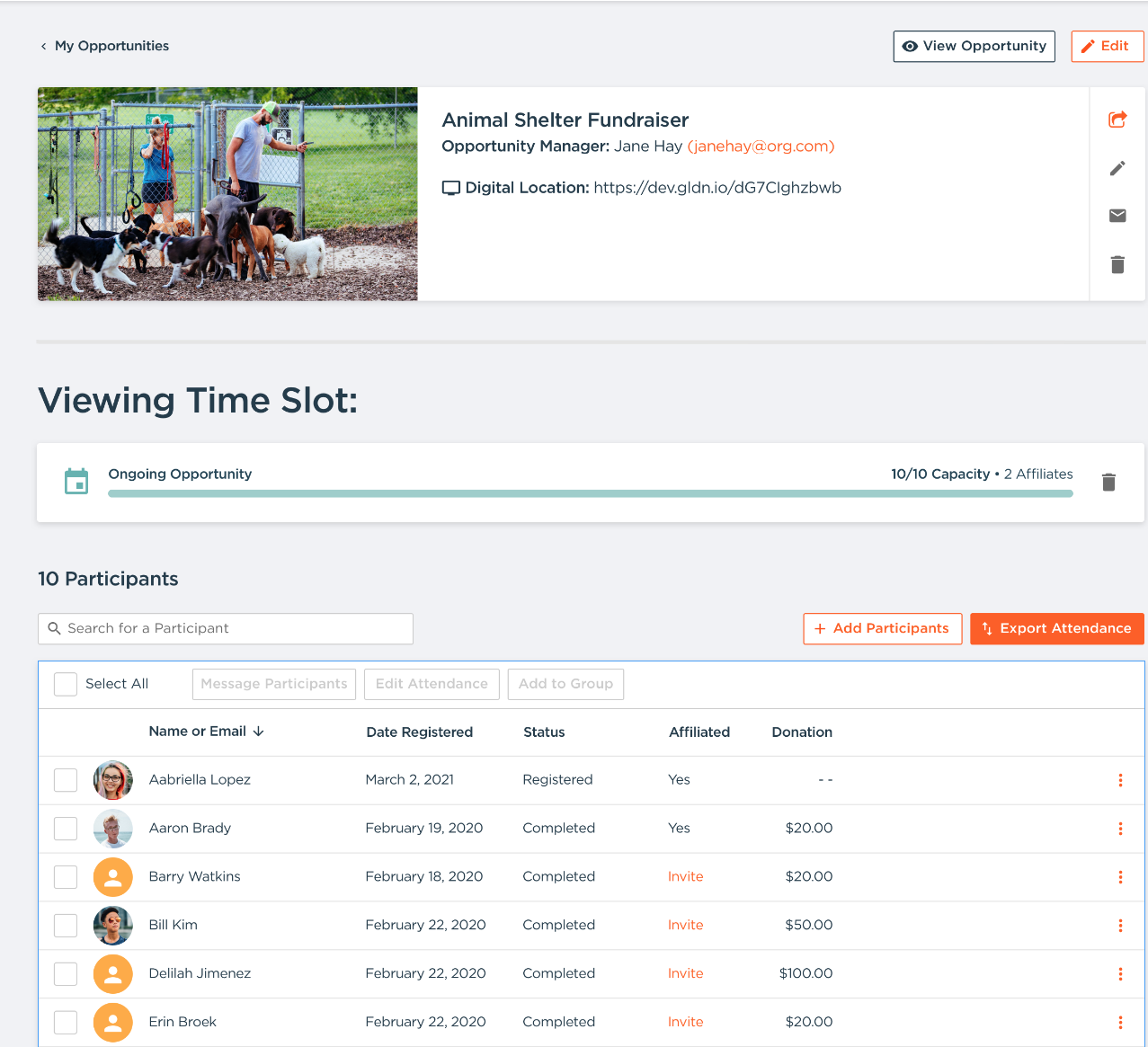Click the search magnifier in the participant search bar
This screenshot has width=1148, height=1047.
click(54, 628)
